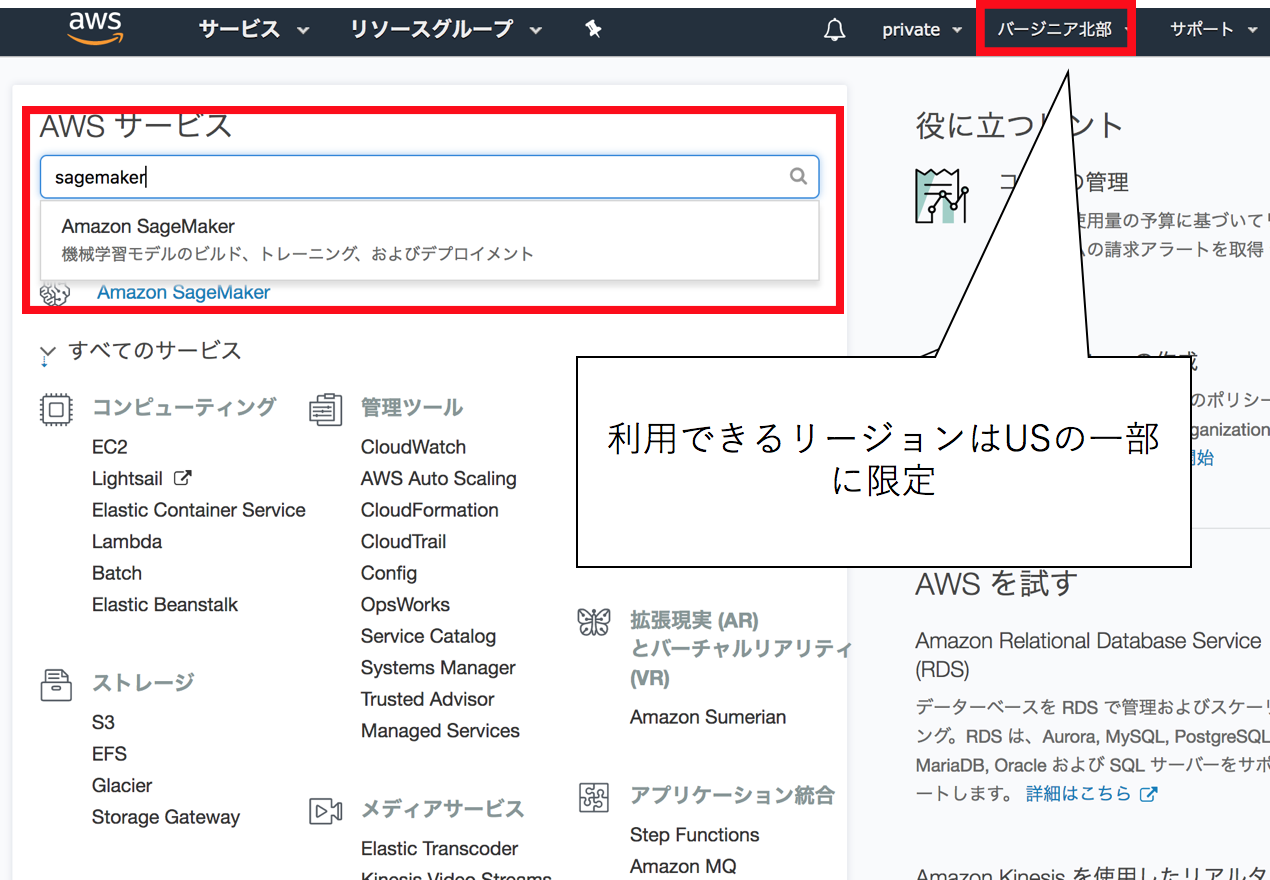Open Lightsail service
The width and height of the screenshot is (1270, 880).
[x=127, y=479]
